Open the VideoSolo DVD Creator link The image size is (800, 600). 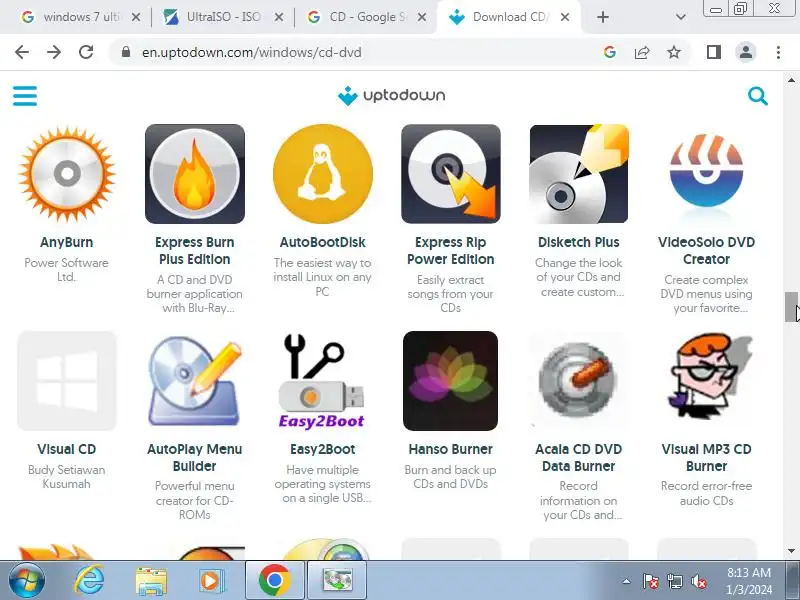tap(707, 251)
